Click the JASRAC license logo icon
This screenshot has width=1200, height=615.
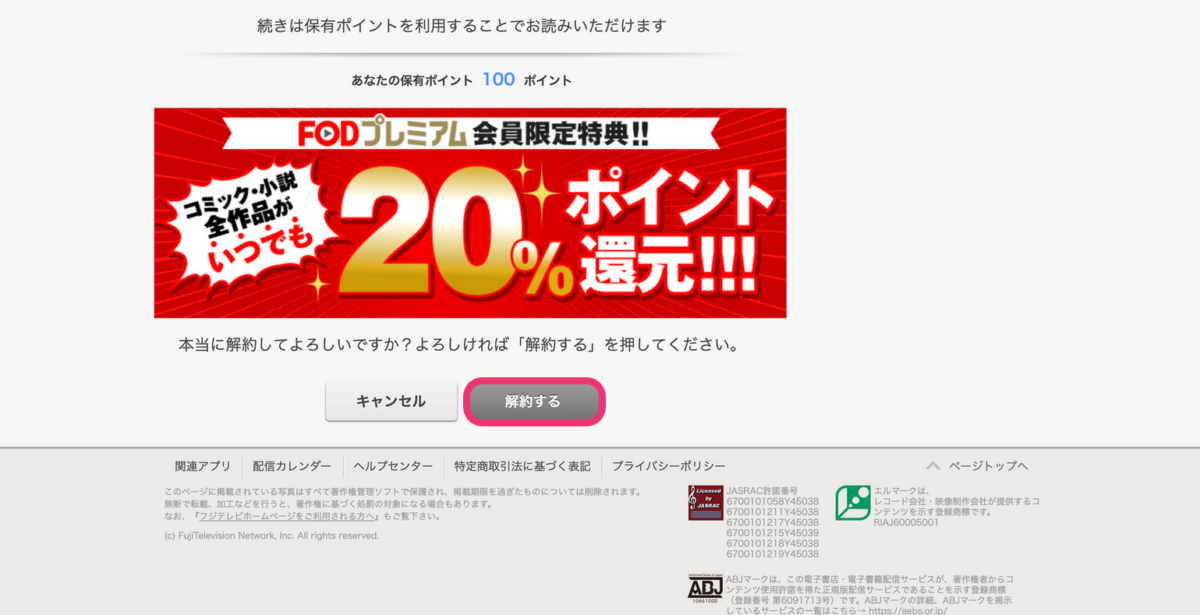(705, 503)
